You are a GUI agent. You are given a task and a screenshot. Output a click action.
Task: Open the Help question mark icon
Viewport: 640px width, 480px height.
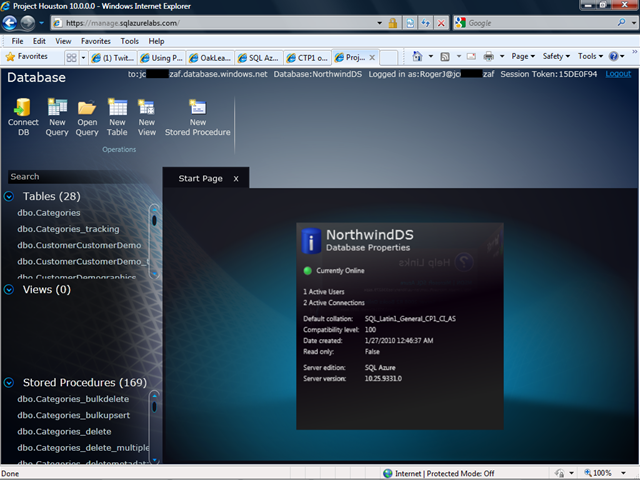click(x=613, y=56)
